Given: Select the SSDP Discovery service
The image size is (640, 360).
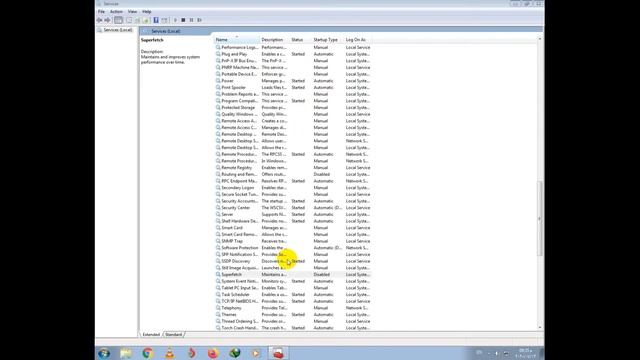Looking at the screenshot, I should (293, 261).
